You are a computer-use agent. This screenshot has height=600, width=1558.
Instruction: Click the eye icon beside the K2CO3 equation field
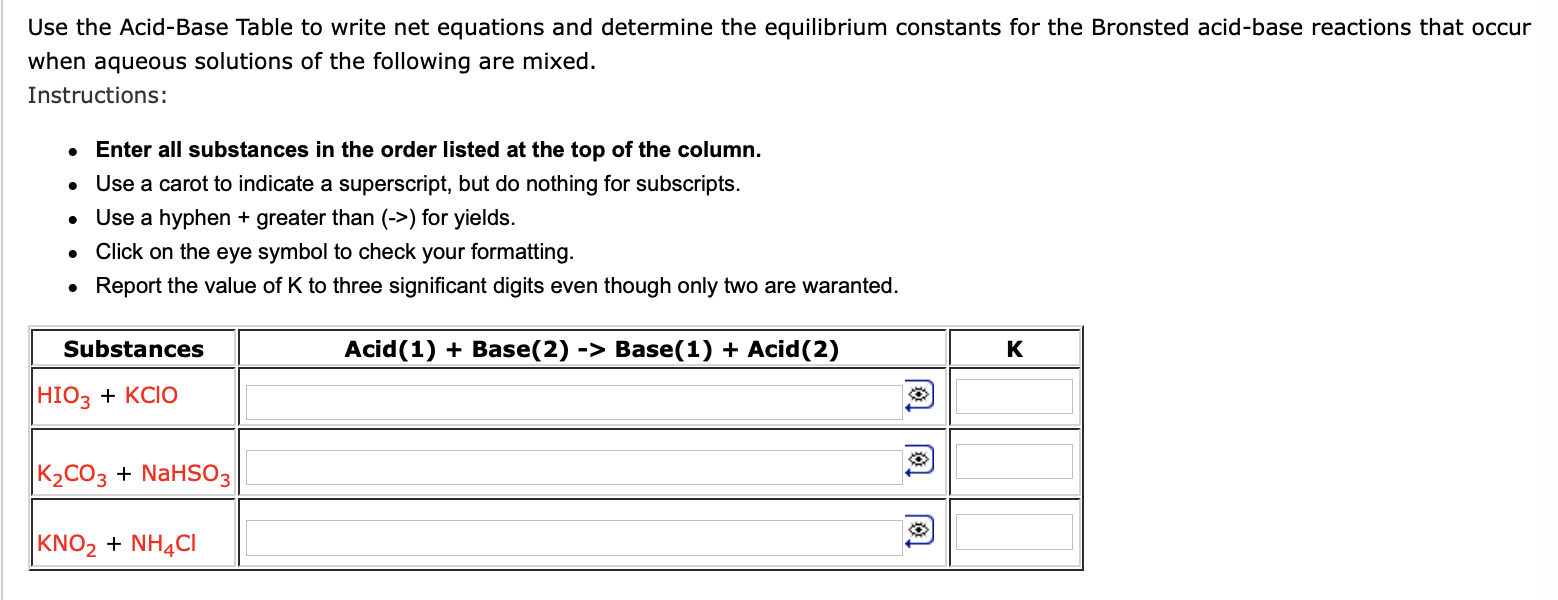[x=920, y=458]
